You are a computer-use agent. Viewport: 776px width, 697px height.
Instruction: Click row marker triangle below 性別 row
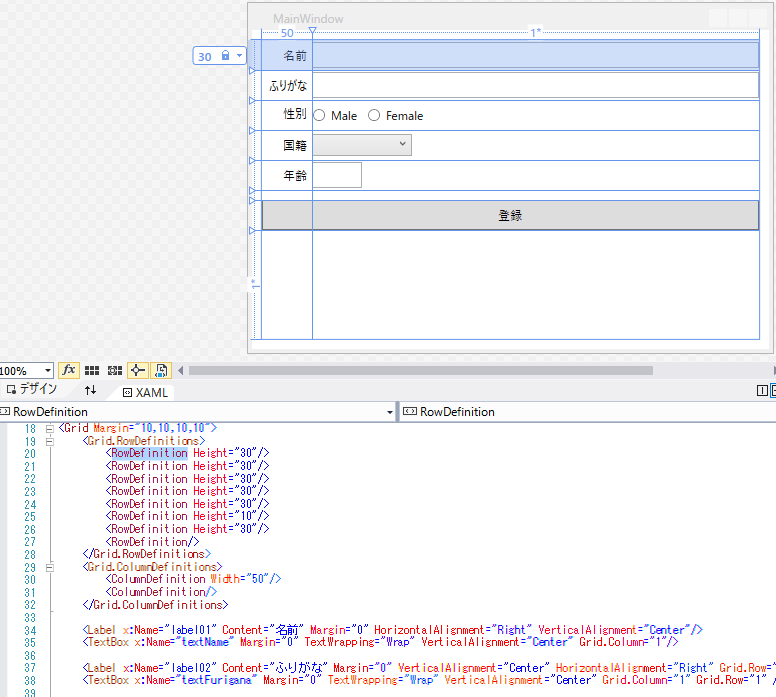[252, 131]
